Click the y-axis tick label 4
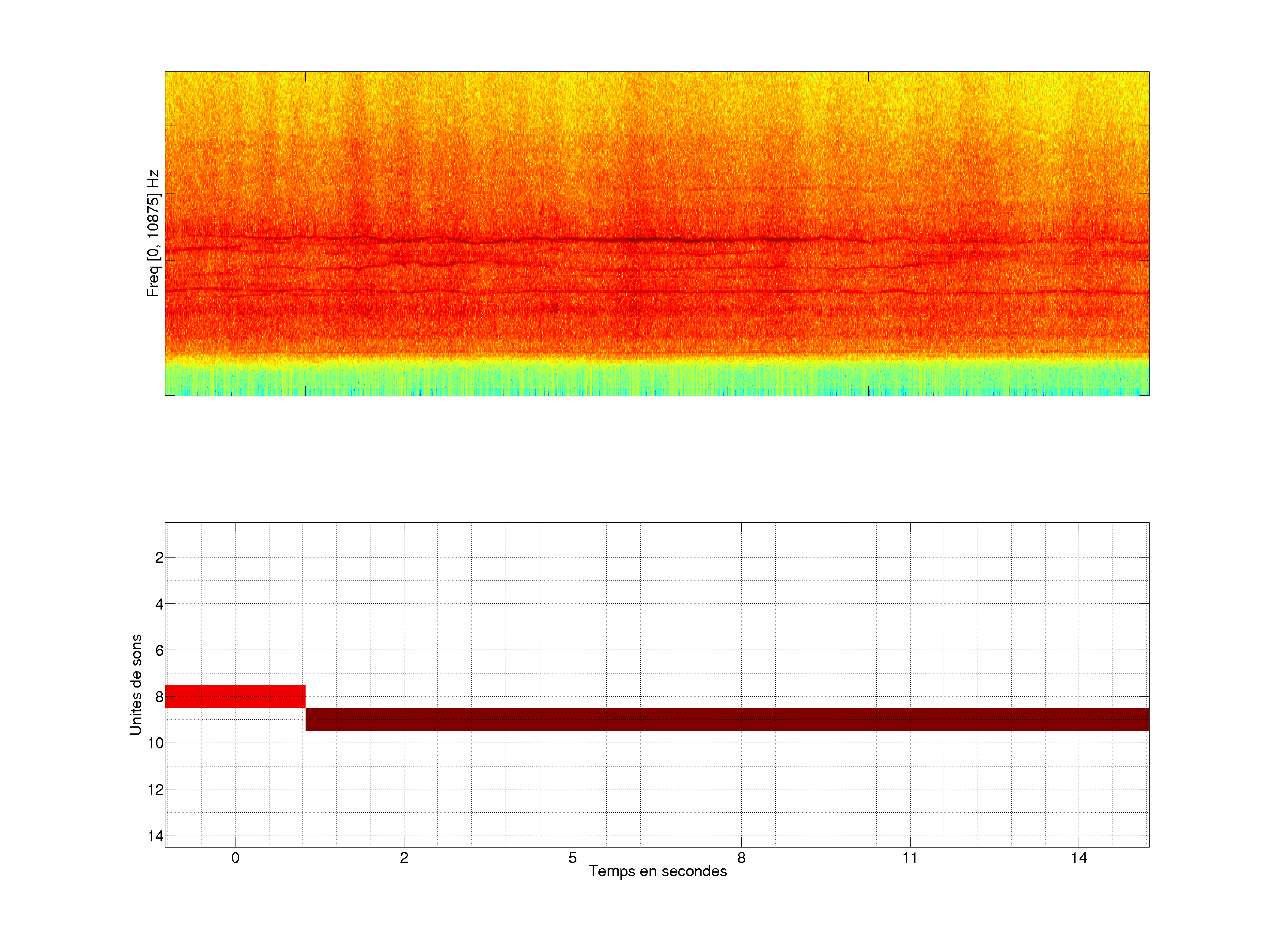This screenshot has height=952, width=1270. click(159, 604)
